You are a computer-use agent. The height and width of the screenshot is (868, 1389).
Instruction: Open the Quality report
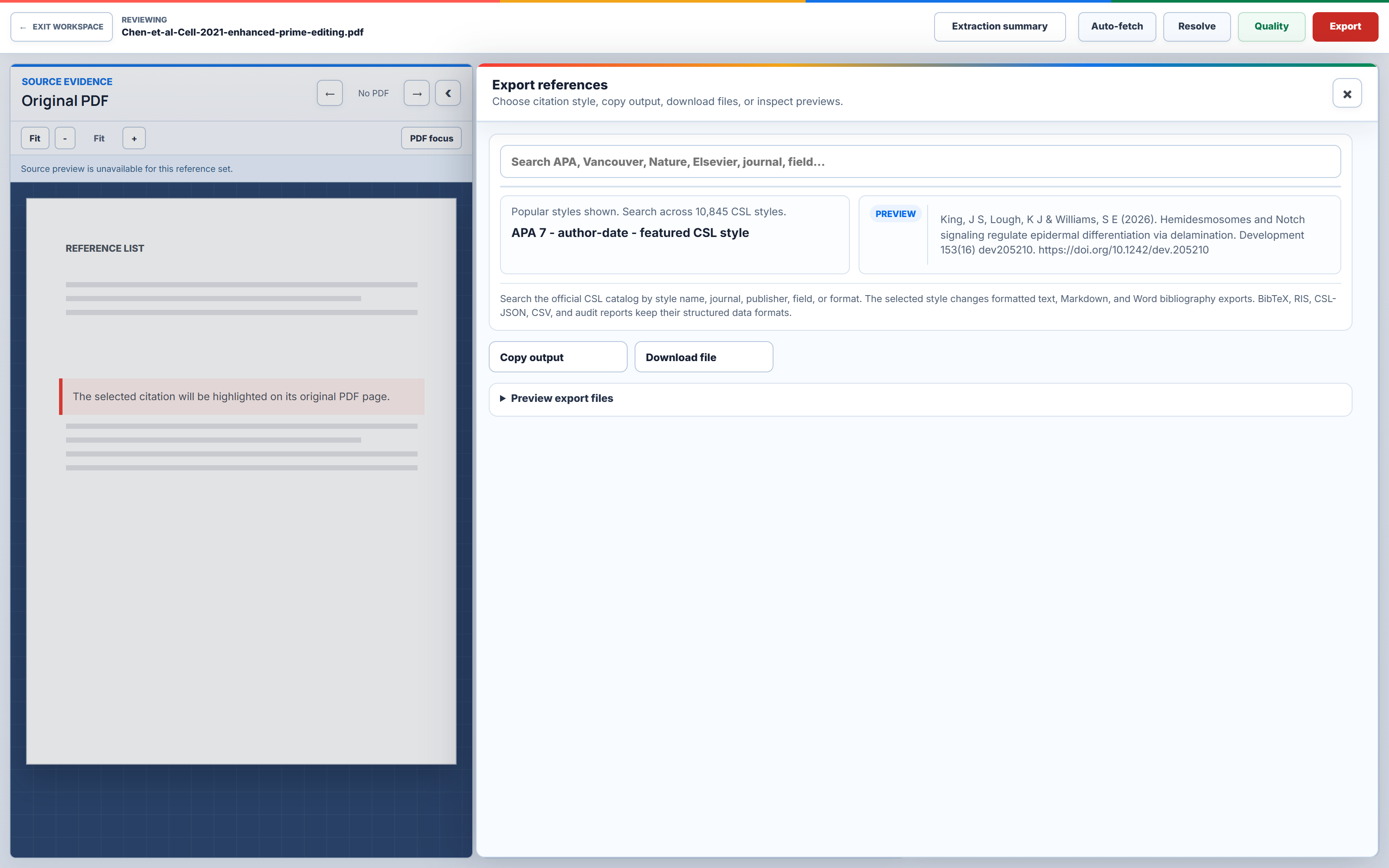1271,27
